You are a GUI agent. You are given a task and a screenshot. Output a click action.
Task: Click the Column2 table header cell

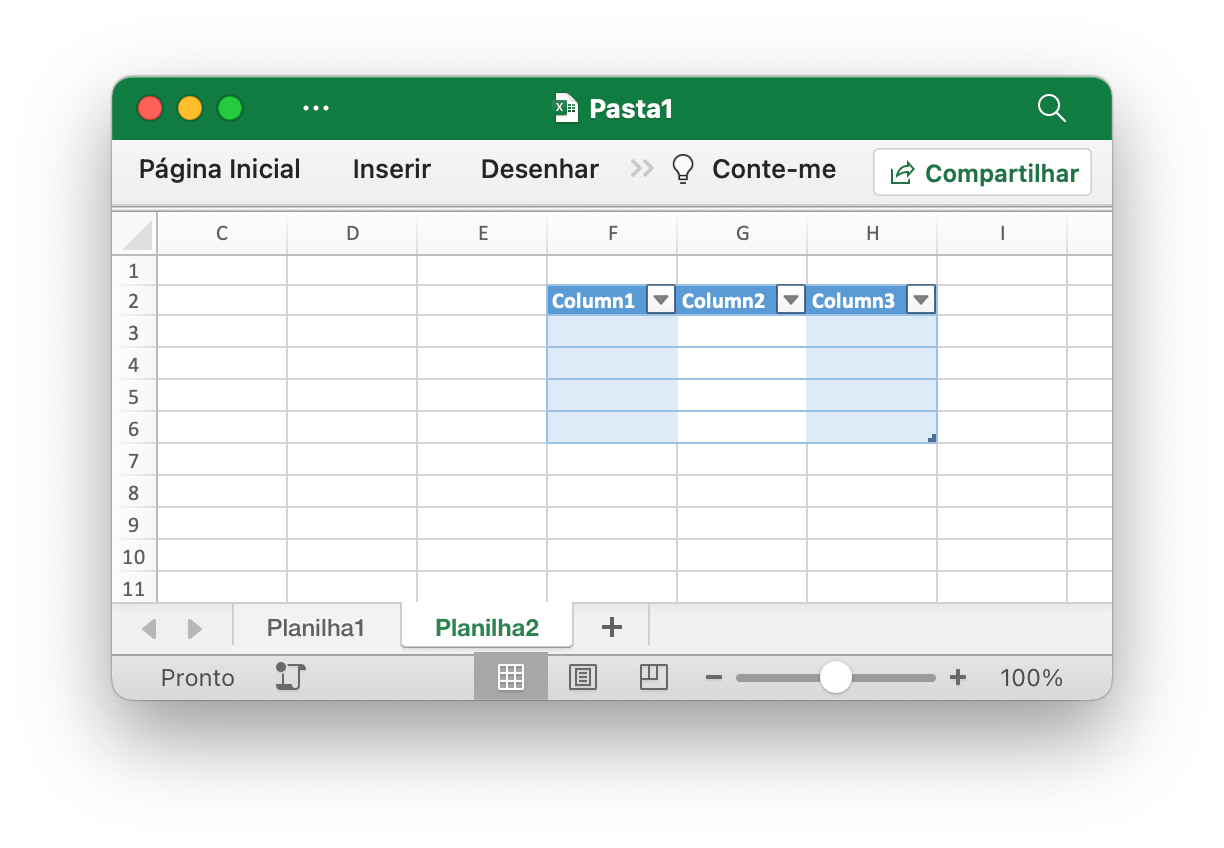tap(742, 300)
